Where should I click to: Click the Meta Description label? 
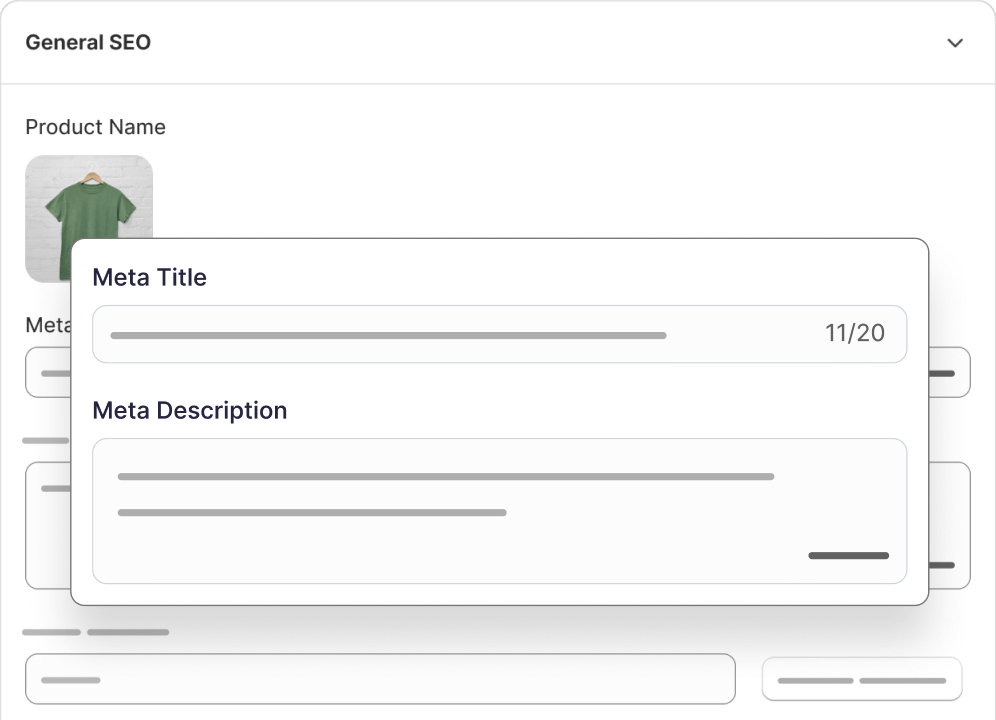pos(189,410)
